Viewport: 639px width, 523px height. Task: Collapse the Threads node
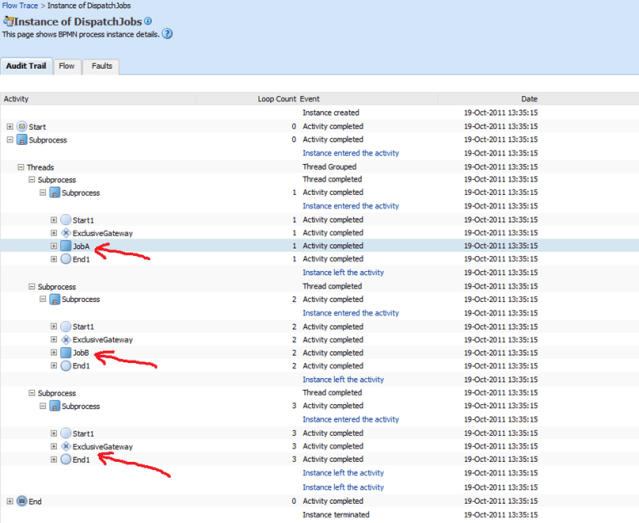tap(21, 167)
